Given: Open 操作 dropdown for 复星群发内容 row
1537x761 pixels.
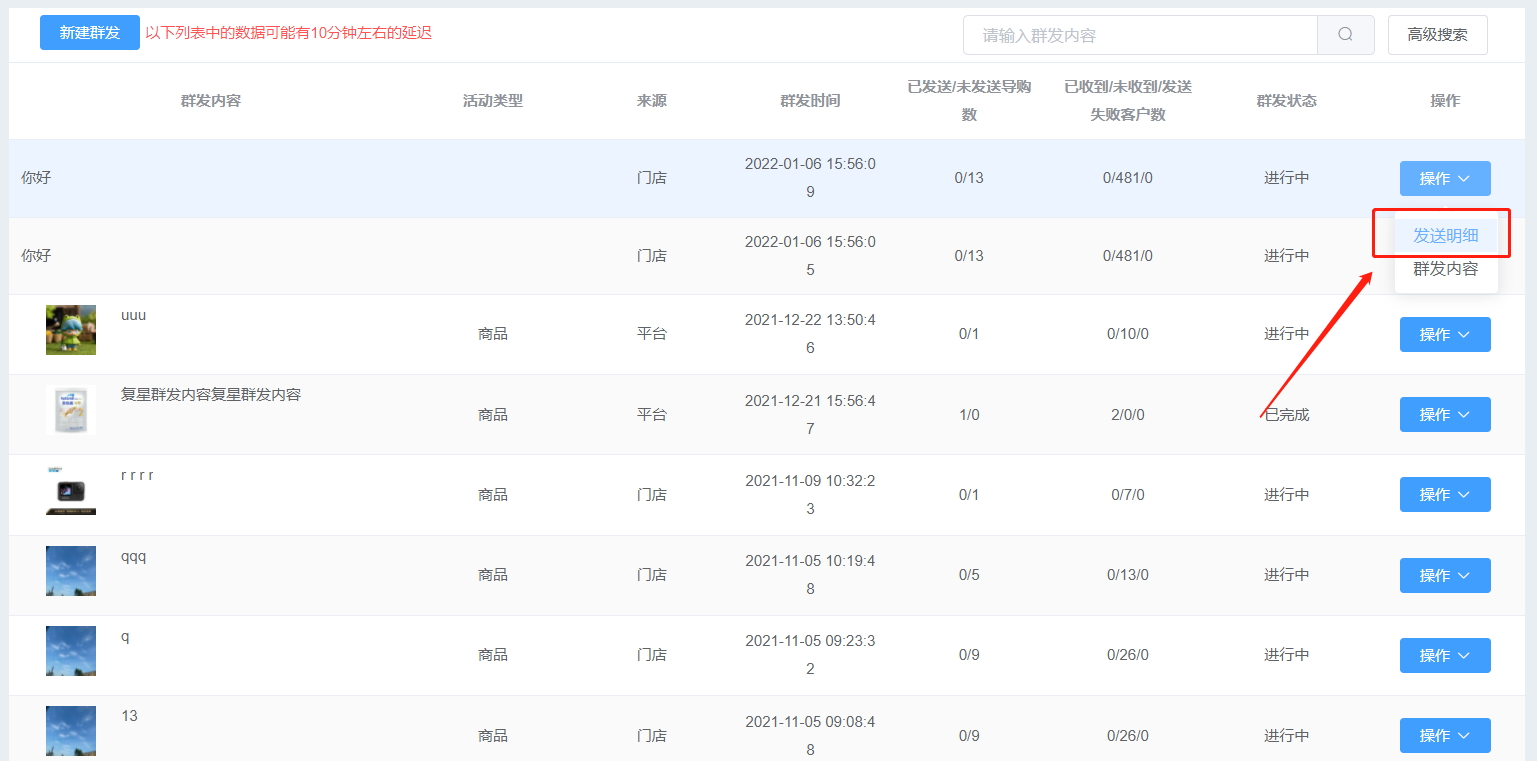Looking at the screenshot, I should (1445, 414).
